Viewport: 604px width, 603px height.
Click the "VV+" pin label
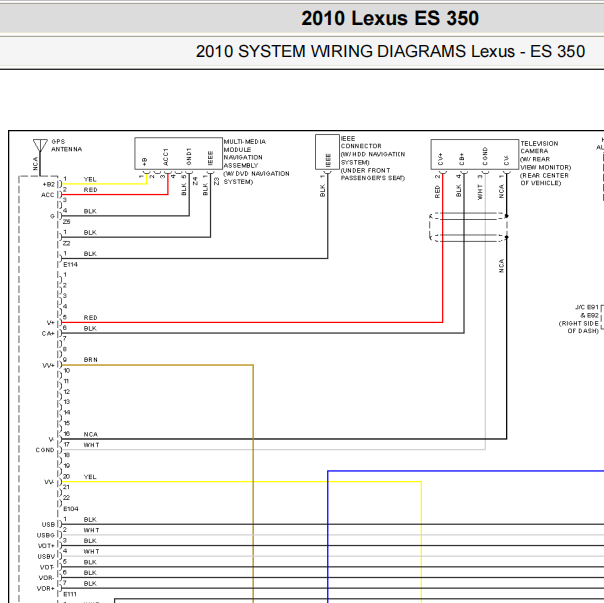pyautogui.click(x=48, y=366)
